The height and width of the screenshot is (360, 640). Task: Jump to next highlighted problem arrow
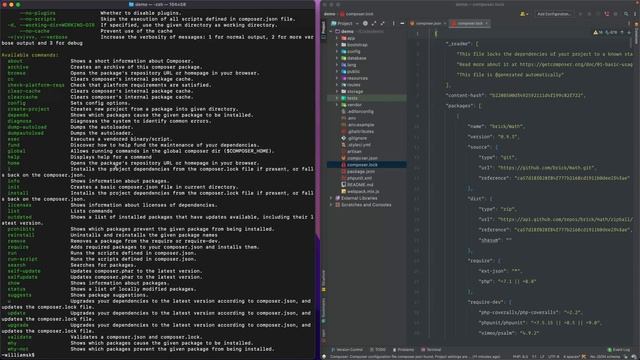(x=629, y=32)
